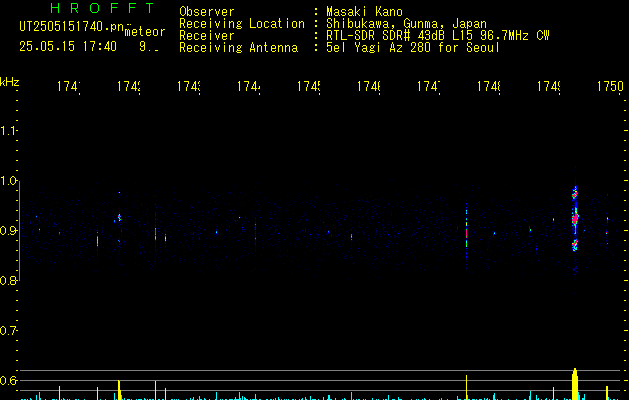The image size is (629, 400).
Task: Click the 1748 time axis label
Action: [x=489, y=86]
